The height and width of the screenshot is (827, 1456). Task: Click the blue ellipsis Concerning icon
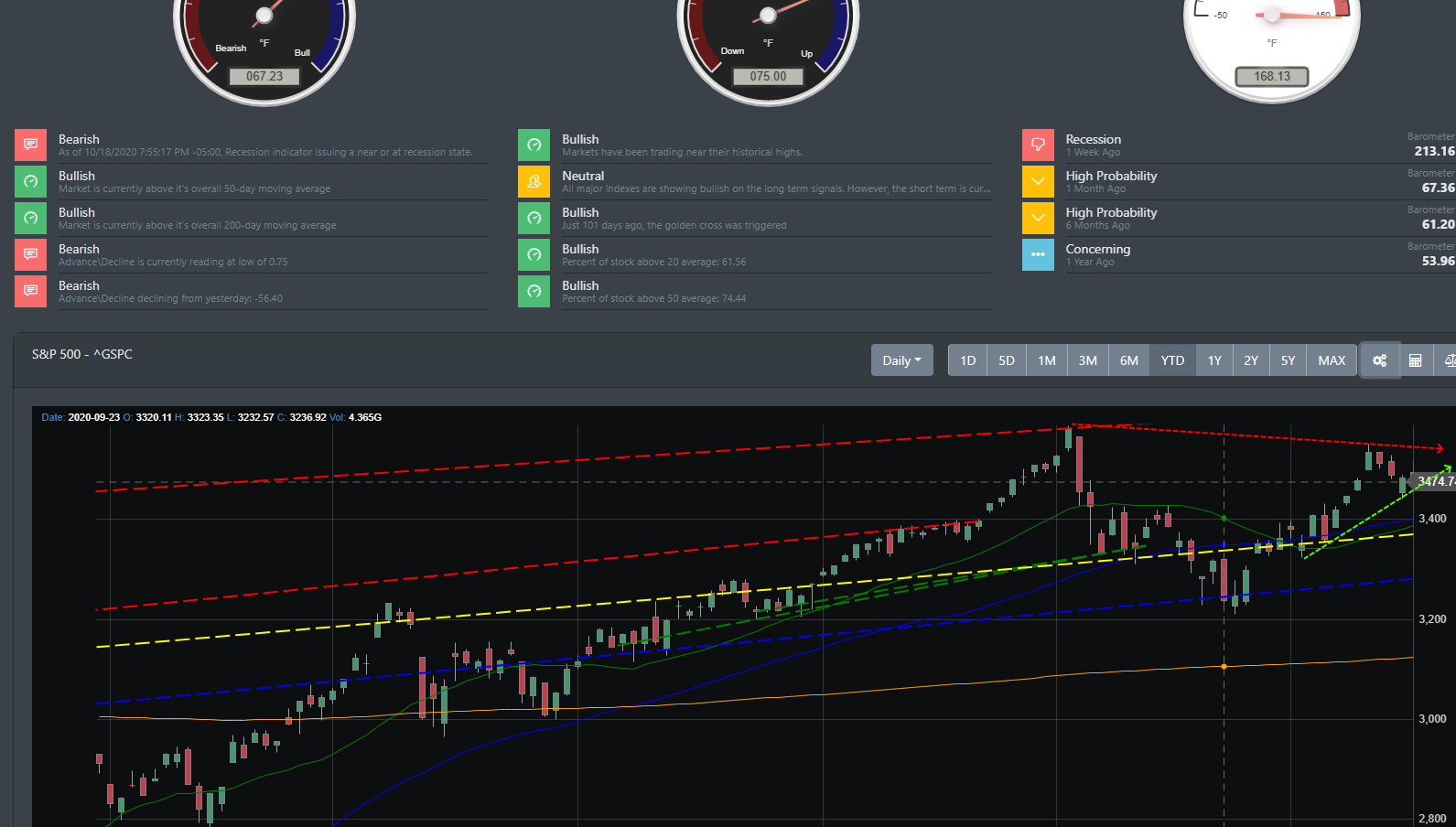tap(1038, 254)
